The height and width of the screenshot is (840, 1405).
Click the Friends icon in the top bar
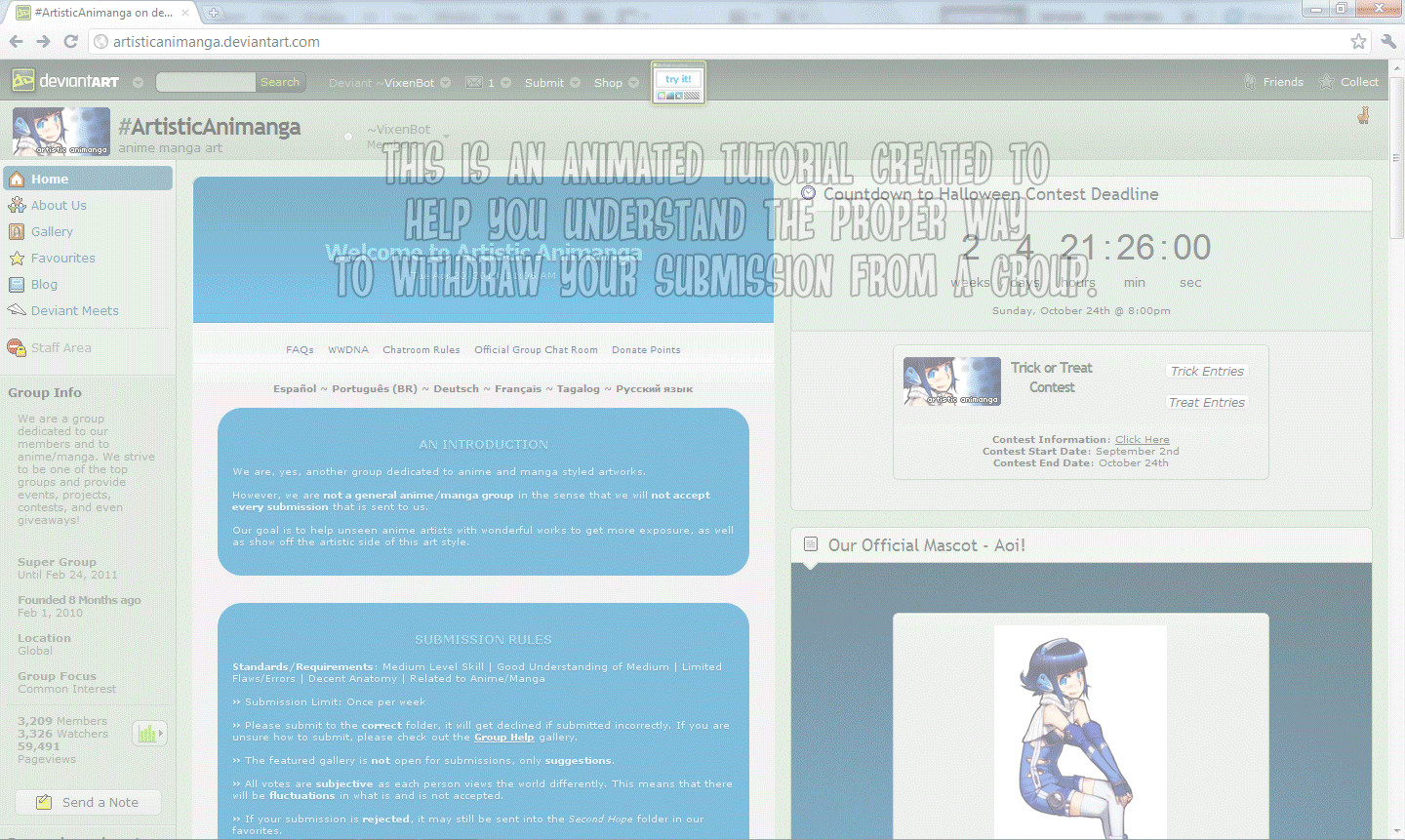[1250, 82]
